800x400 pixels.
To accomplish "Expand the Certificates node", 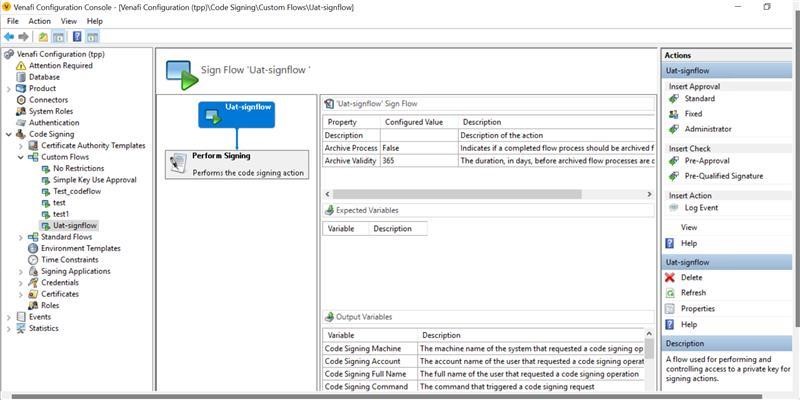I will click(21, 294).
